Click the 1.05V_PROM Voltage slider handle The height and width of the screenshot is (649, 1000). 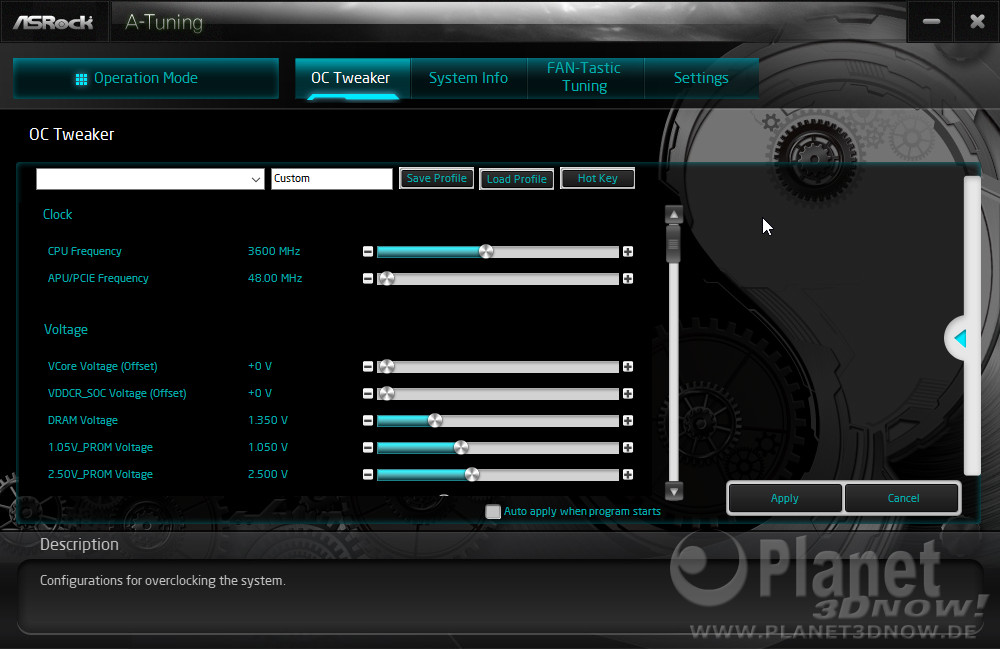click(x=461, y=448)
